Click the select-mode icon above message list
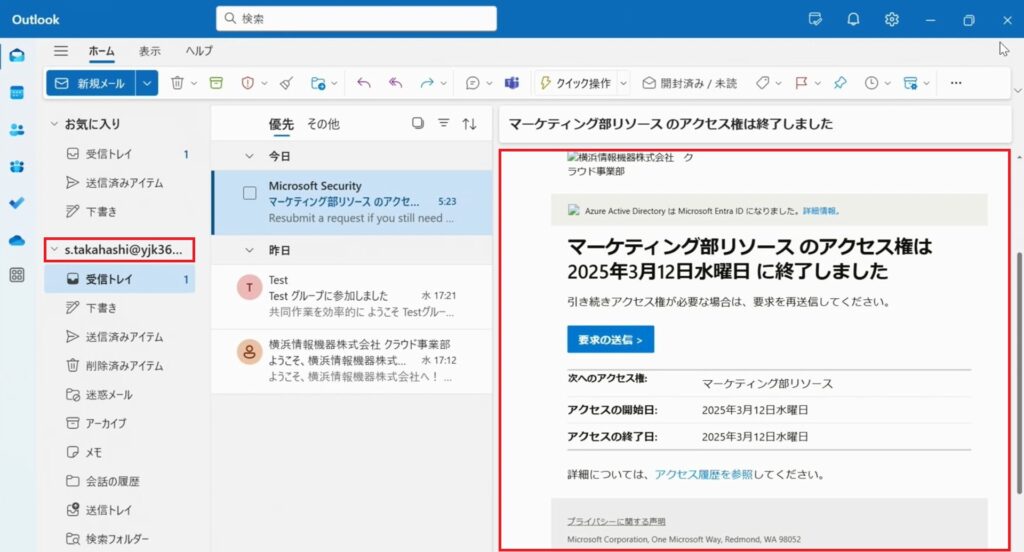Screen dimensions: 1024x552 (418, 123)
